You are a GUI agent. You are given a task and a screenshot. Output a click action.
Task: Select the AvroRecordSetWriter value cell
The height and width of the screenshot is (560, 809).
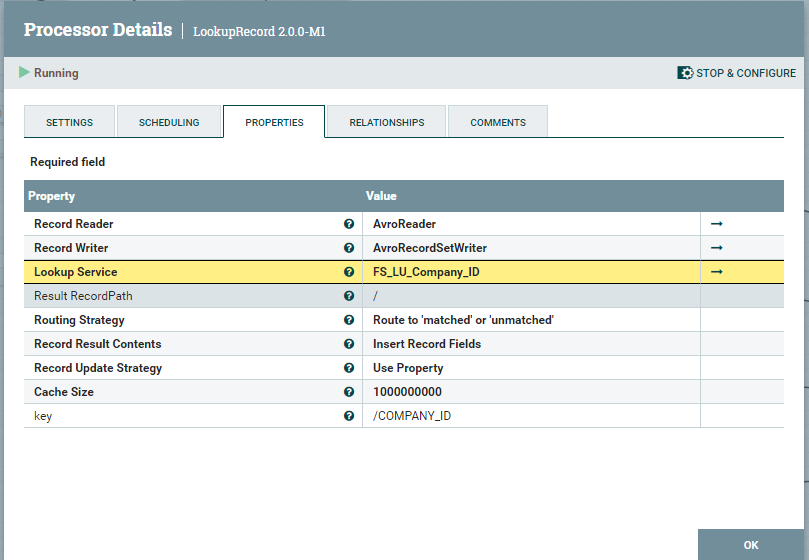tap(531, 248)
